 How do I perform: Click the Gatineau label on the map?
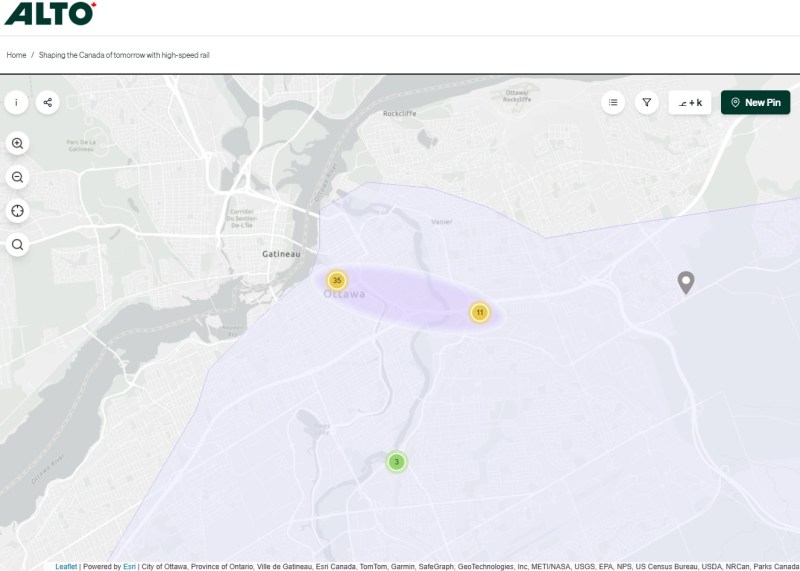[280, 254]
